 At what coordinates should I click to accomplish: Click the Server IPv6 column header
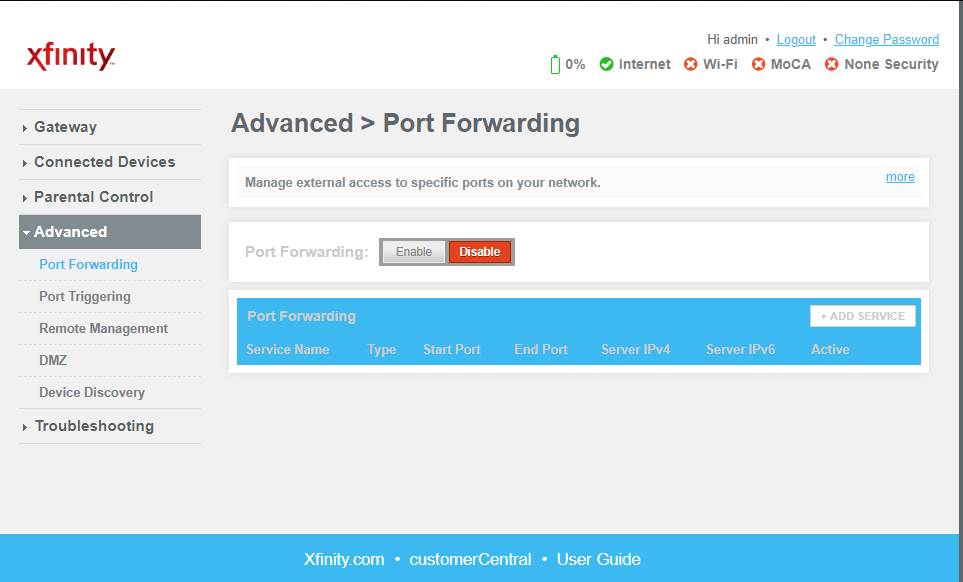[741, 349]
